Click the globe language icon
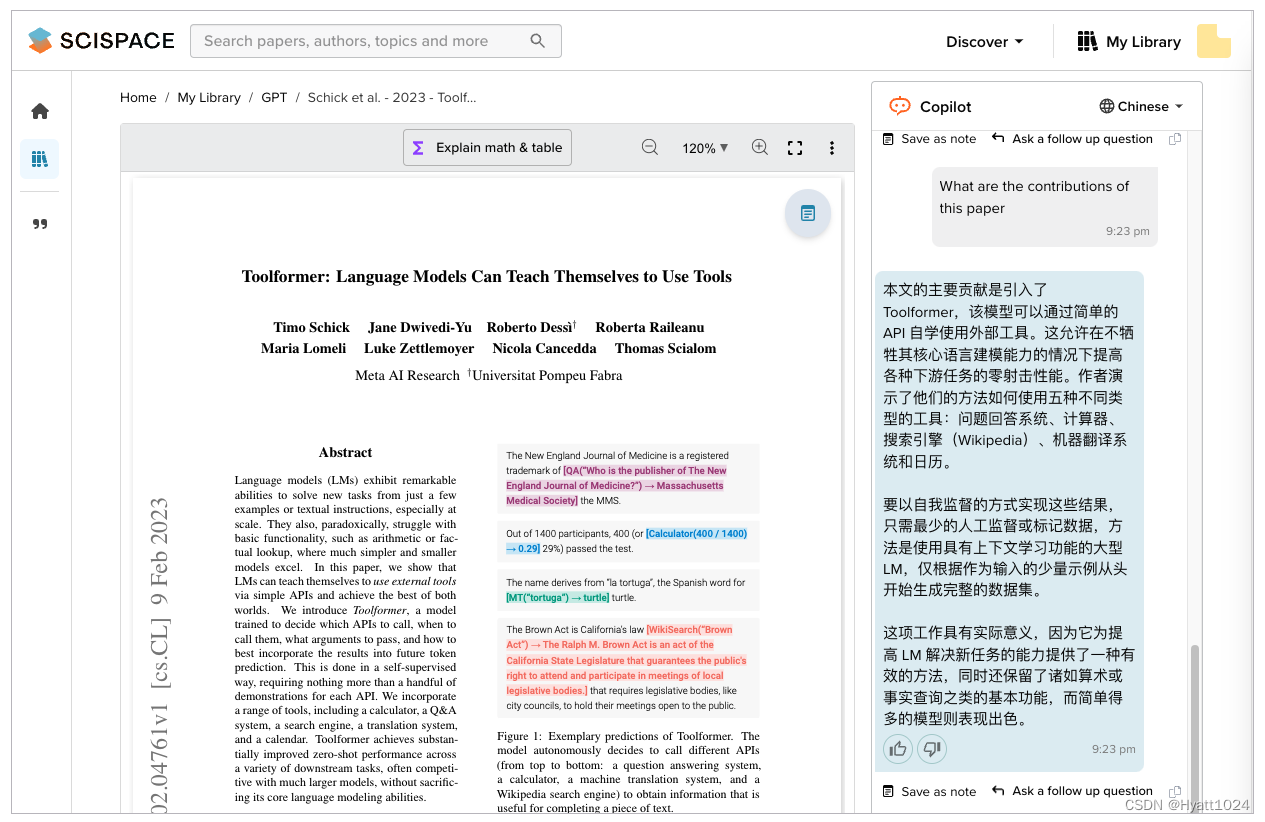The width and height of the screenshot is (1265, 822). [1107, 106]
